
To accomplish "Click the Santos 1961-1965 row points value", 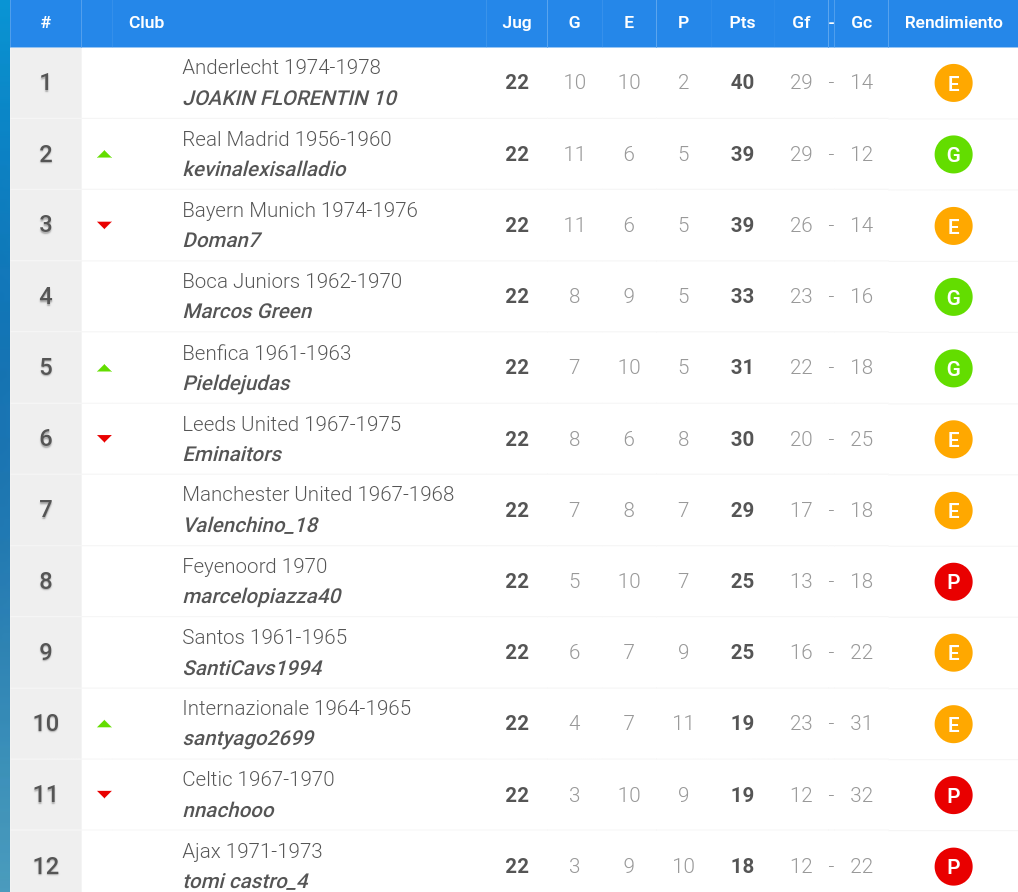I will [742, 652].
